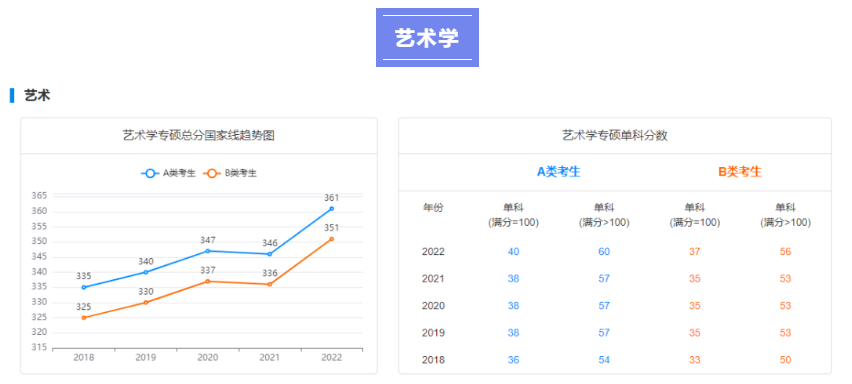Click the orange value 50 in the 2018 row
Image resolution: width=852 pixels, height=384 pixels.
785,360
